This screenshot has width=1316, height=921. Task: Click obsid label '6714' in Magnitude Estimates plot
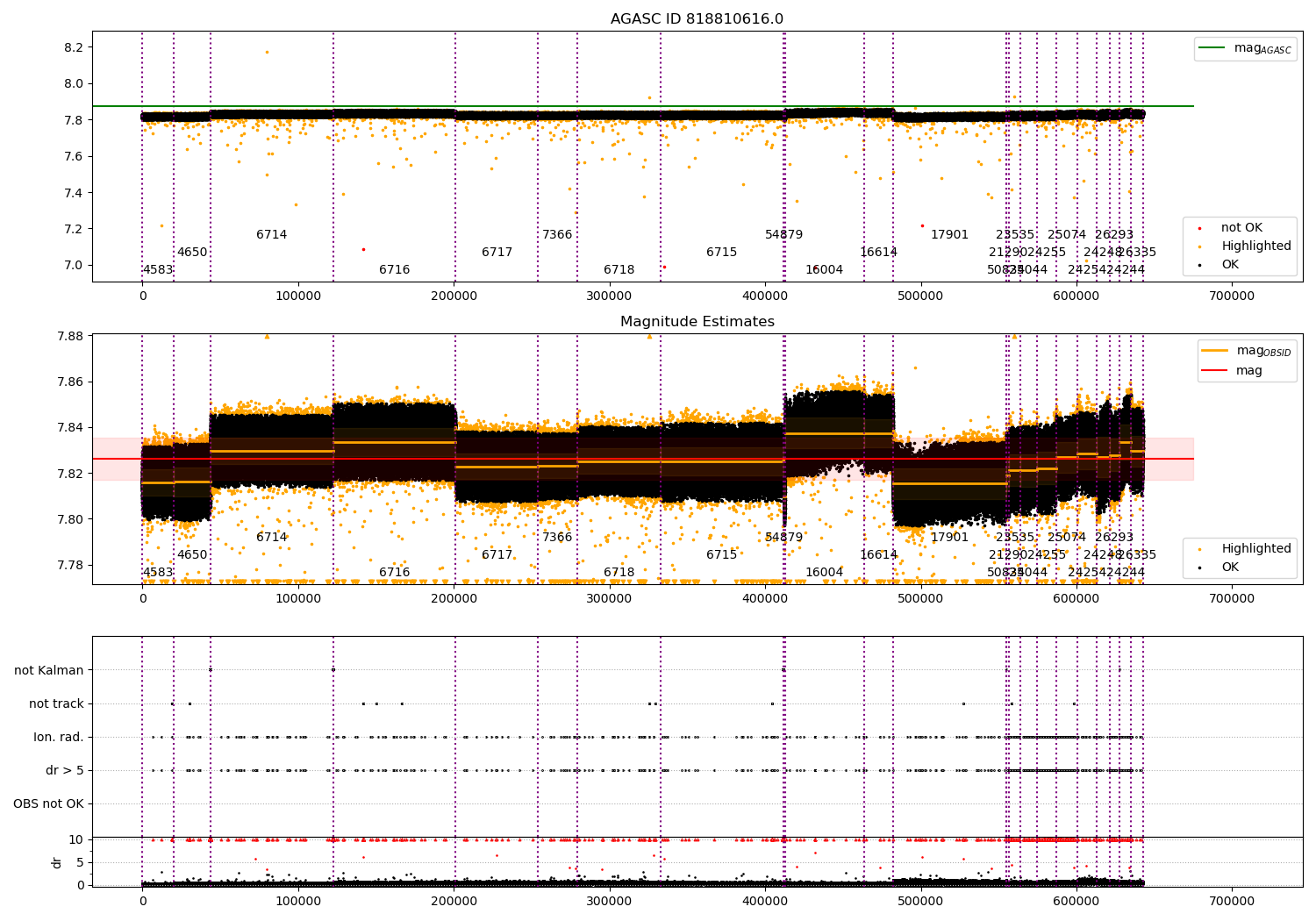[x=271, y=538]
